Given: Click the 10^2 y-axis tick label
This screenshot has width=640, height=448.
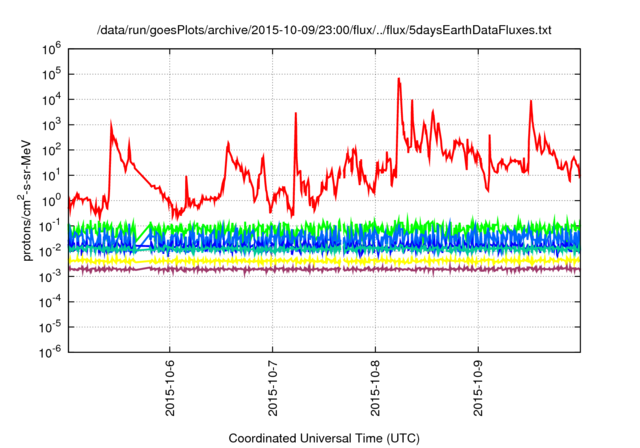Looking at the screenshot, I should tap(51, 151).
